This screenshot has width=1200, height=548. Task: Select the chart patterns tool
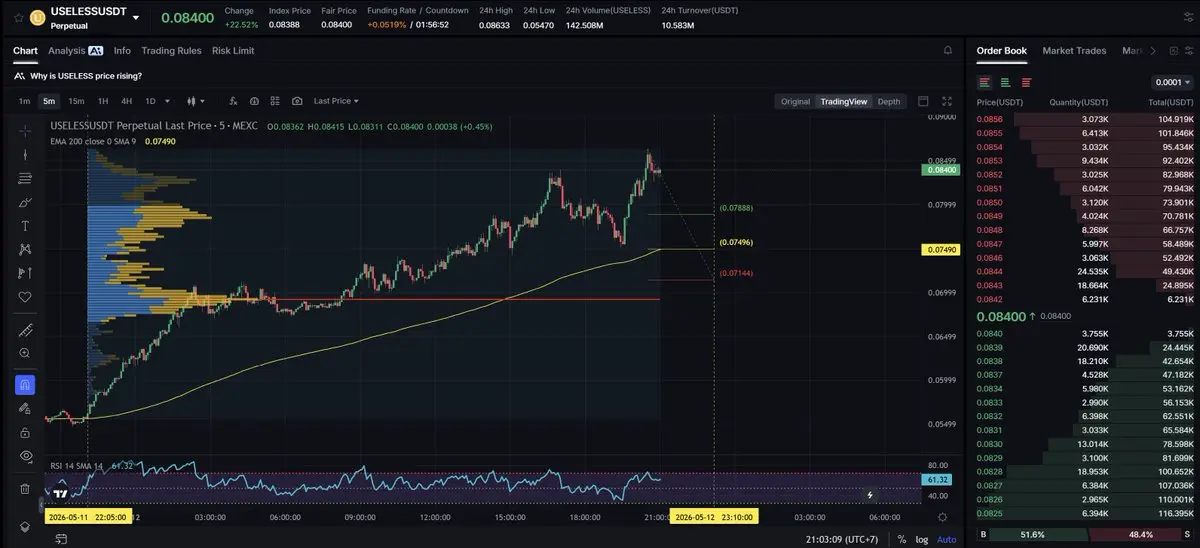(x=25, y=249)
